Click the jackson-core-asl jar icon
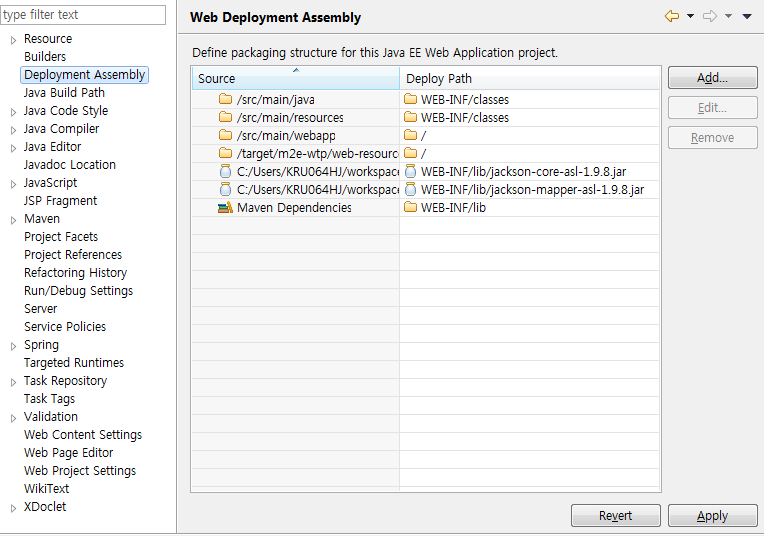Viewport: 764px width, 536px height. (411, 172)
